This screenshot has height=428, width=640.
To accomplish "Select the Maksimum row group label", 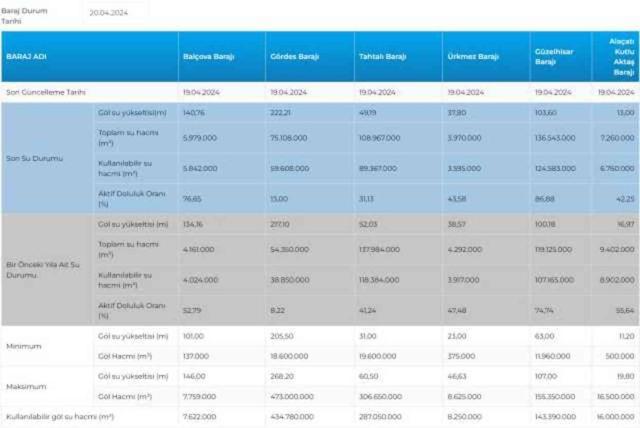I will pos(26,387).
